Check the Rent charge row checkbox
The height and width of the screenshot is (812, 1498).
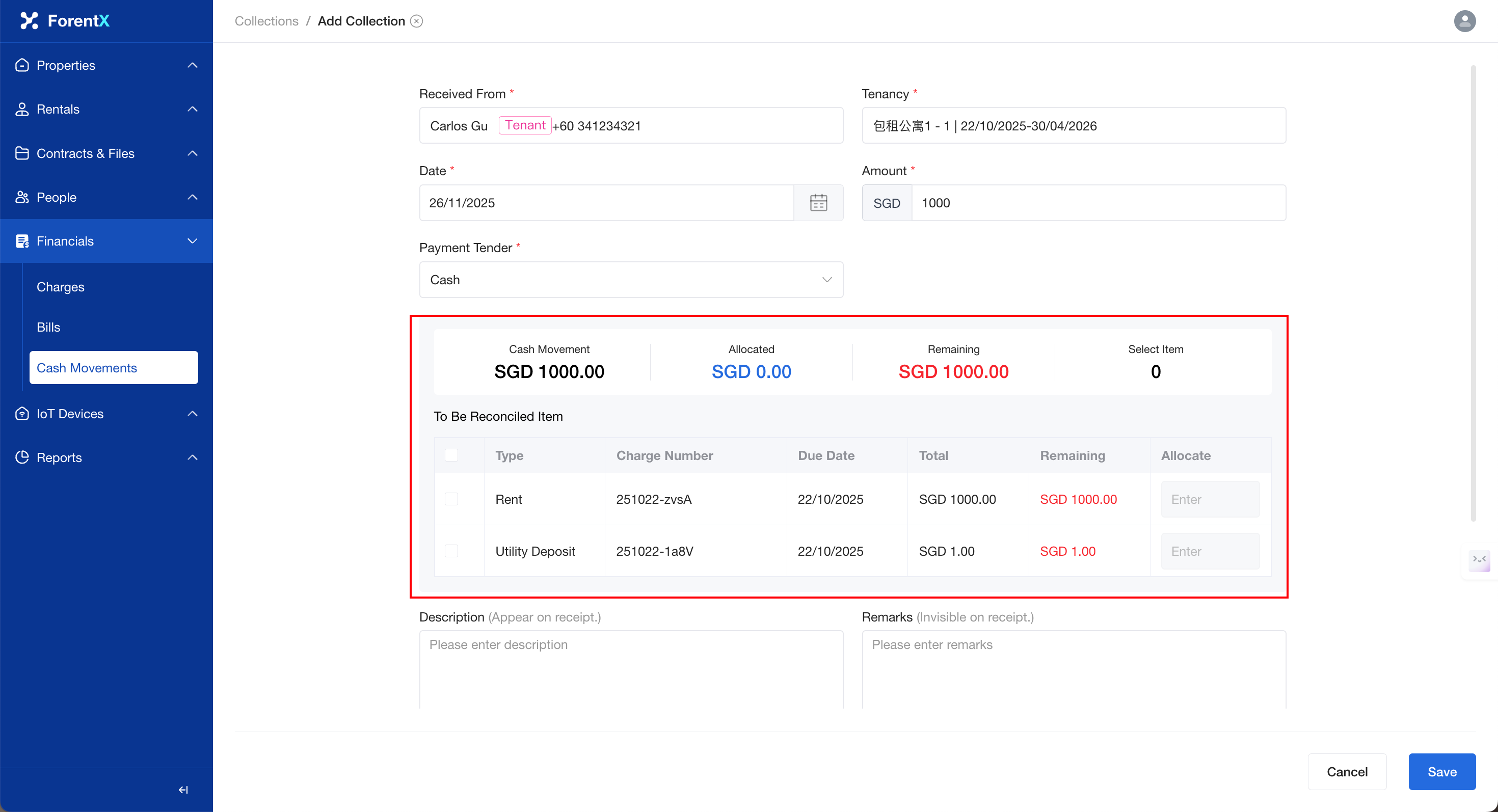pos(451,499)
